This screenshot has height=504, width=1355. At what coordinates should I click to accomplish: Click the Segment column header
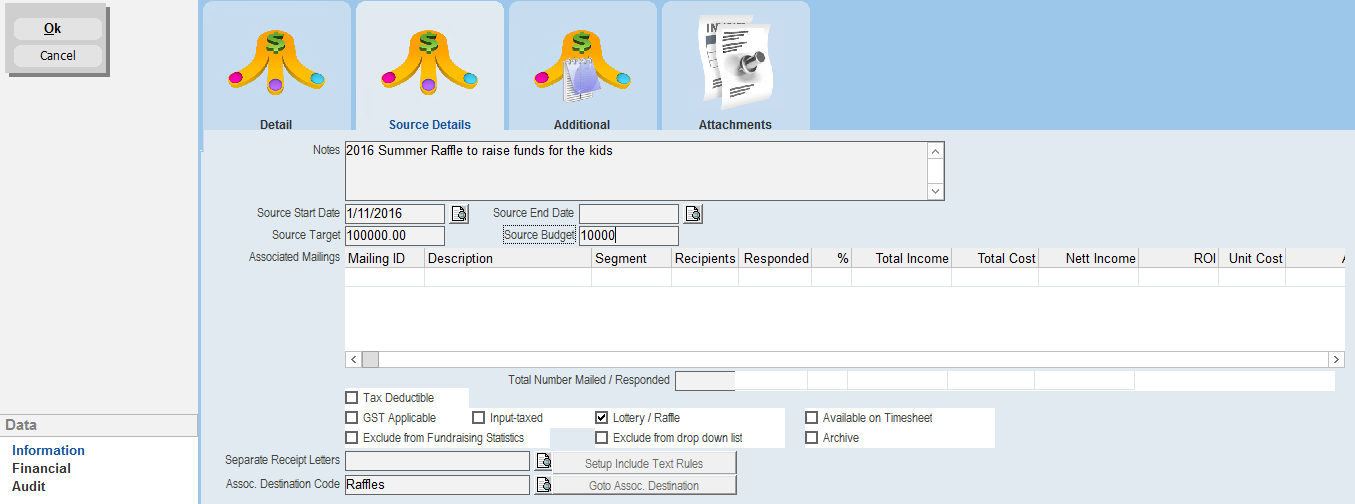(632, 258)
